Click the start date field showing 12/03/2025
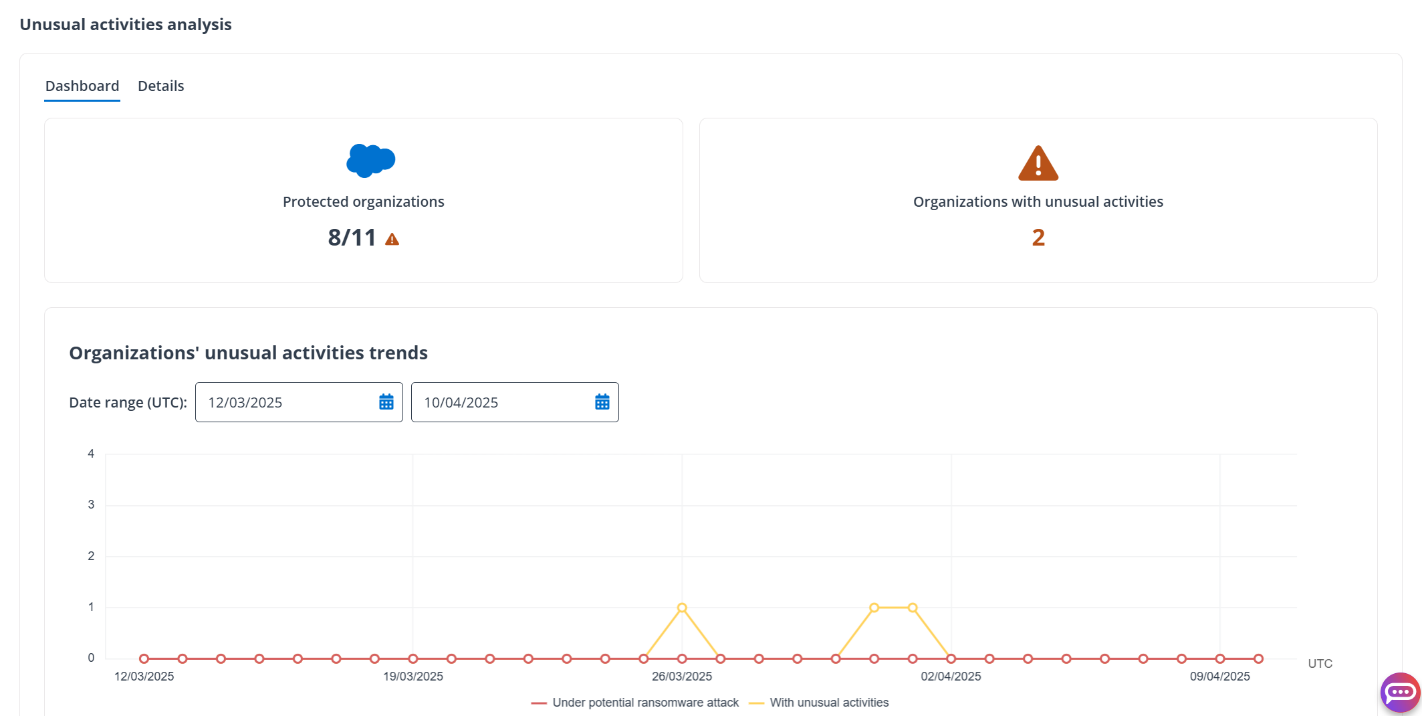The image size is (1422, 716). (x=285, y=402)
